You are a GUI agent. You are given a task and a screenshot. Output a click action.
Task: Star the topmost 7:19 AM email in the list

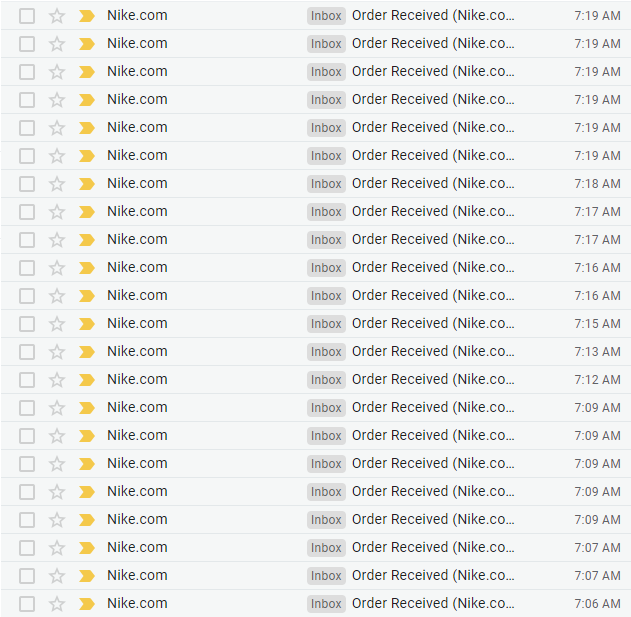click(57, 16)
